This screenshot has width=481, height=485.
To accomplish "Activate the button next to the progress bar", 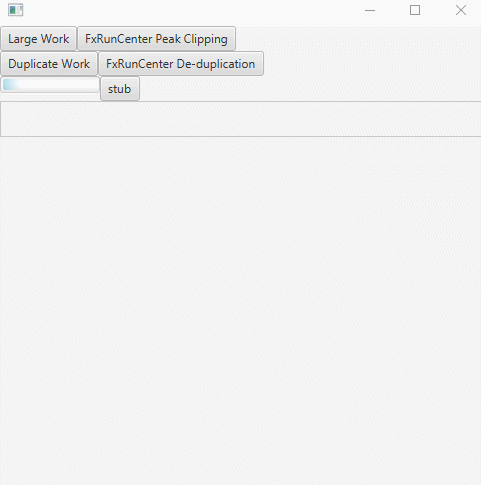I will (x=120, y=89).
